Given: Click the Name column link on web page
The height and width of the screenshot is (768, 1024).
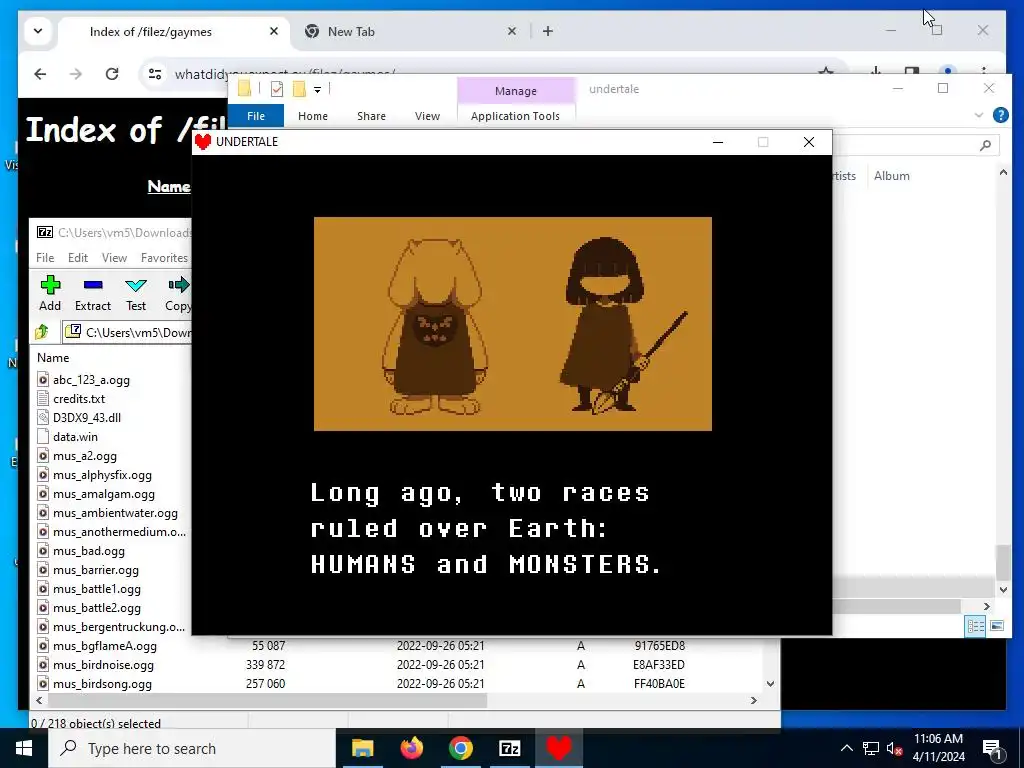Looking at the screenshot, I should [x=168, y=187].
